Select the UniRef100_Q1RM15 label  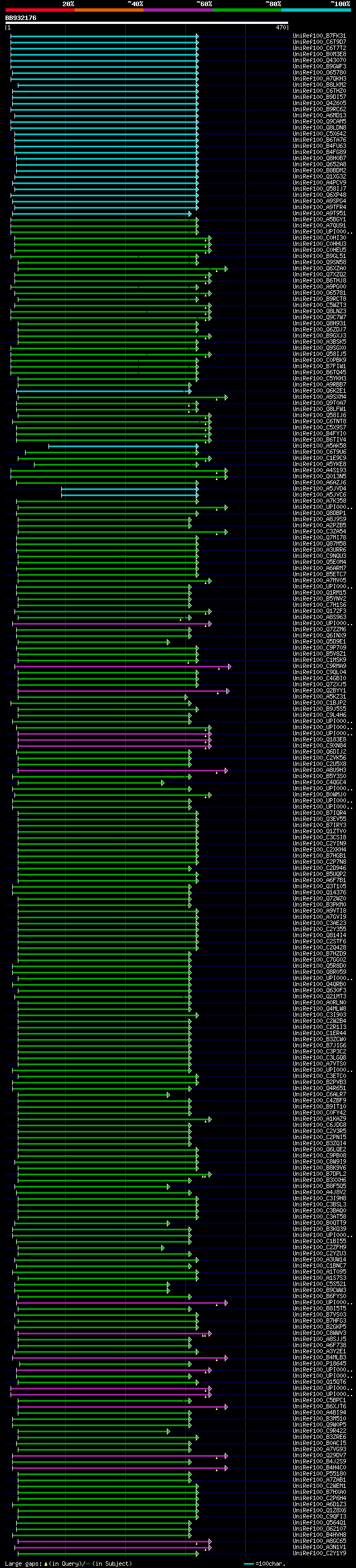click(x=319, y=592)
